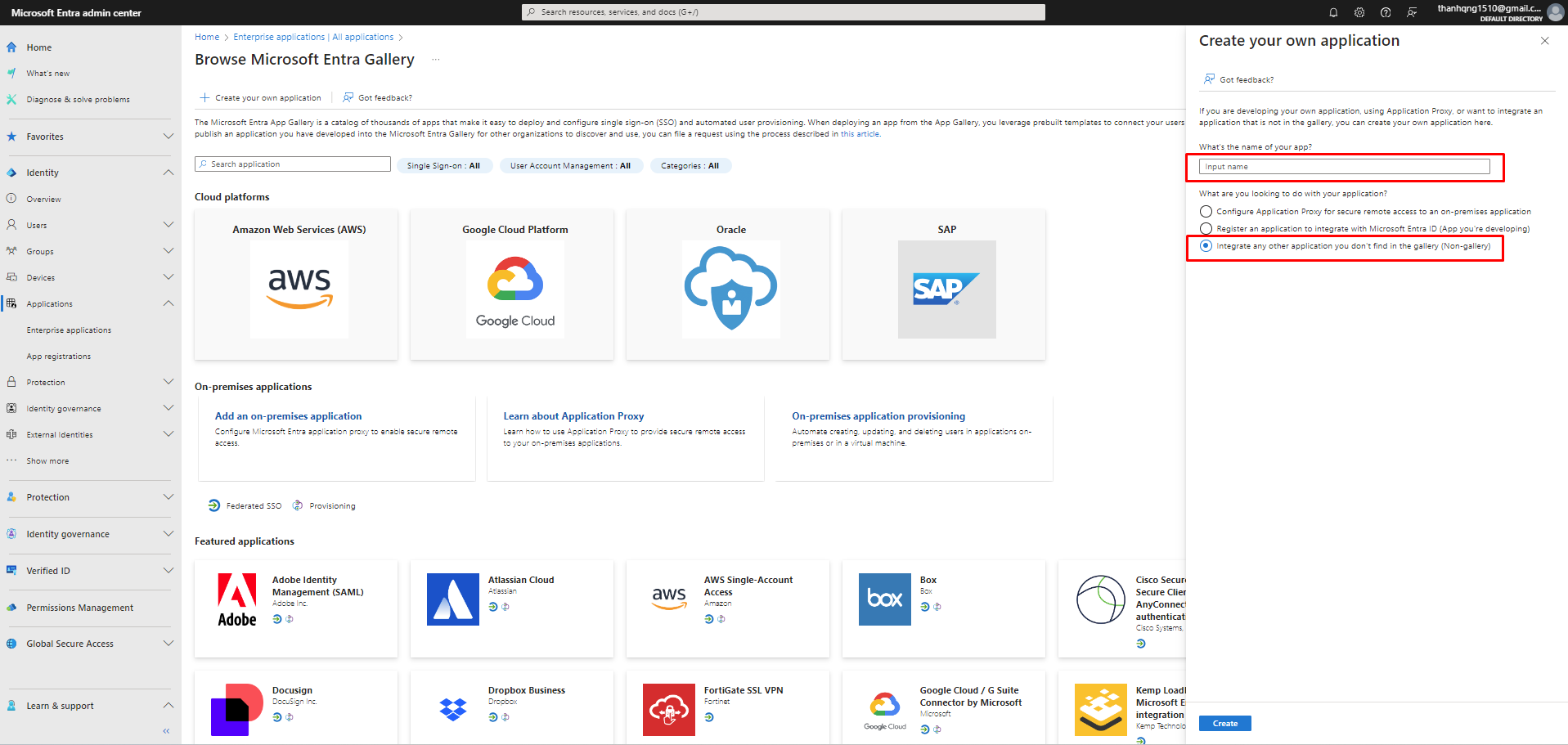Click the Learn & support icon
1568x745 pixels.
pos(11,706)
